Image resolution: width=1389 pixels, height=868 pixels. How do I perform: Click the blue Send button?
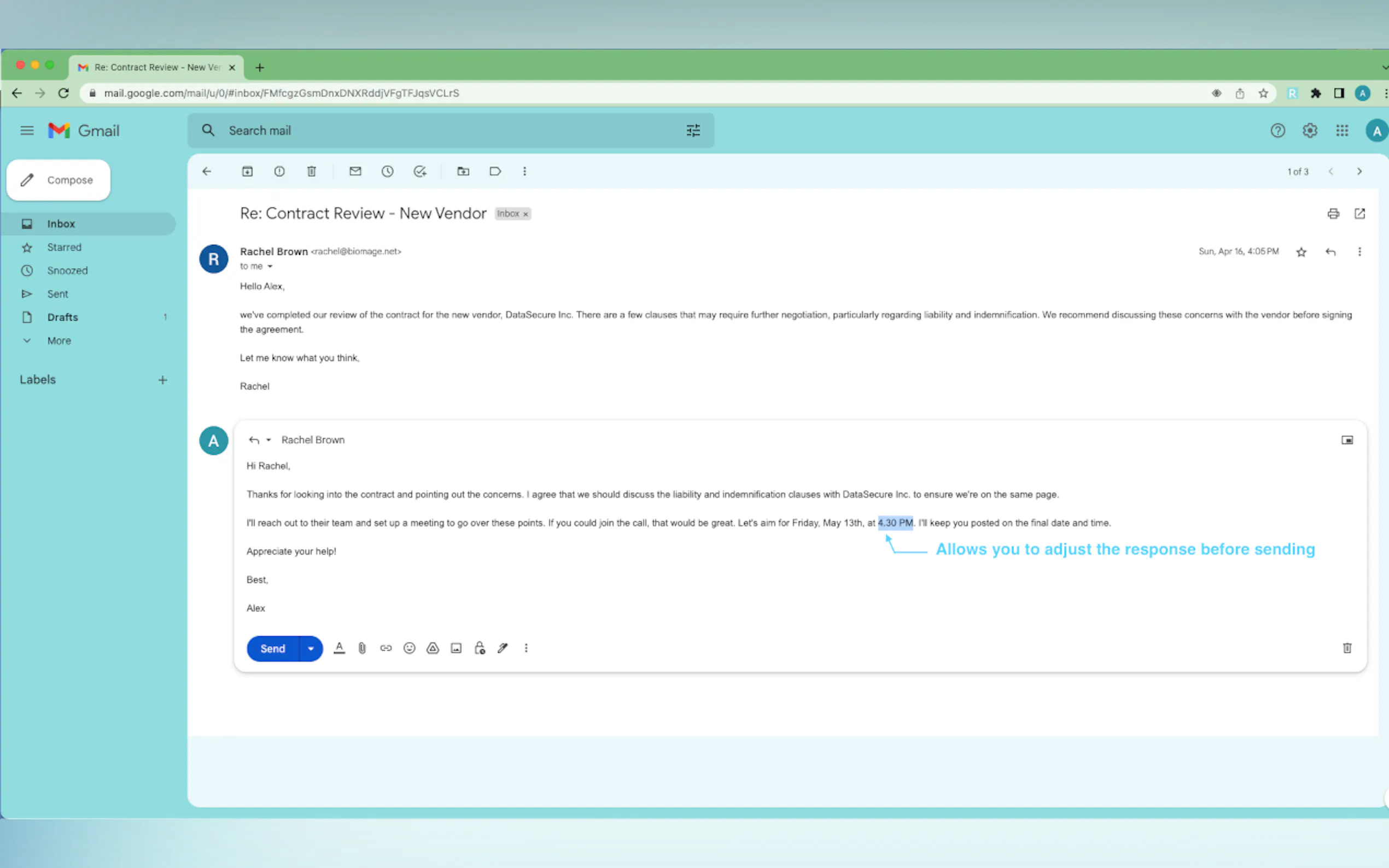[273, 649]
